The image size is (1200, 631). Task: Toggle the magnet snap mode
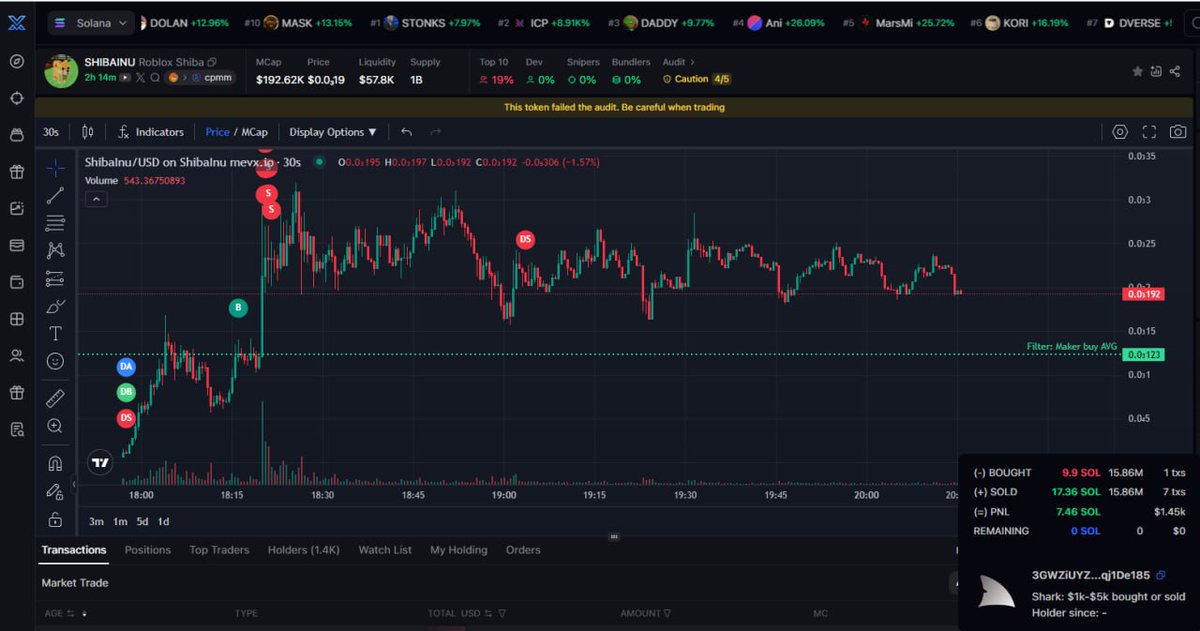(56, 463)
